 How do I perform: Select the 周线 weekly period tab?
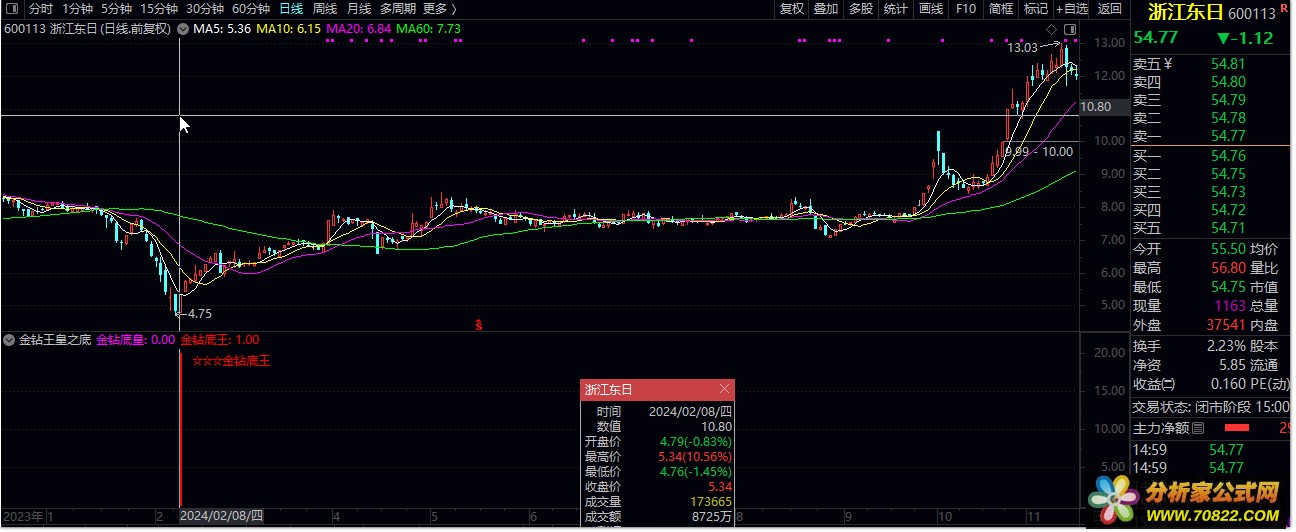(325, 9)
